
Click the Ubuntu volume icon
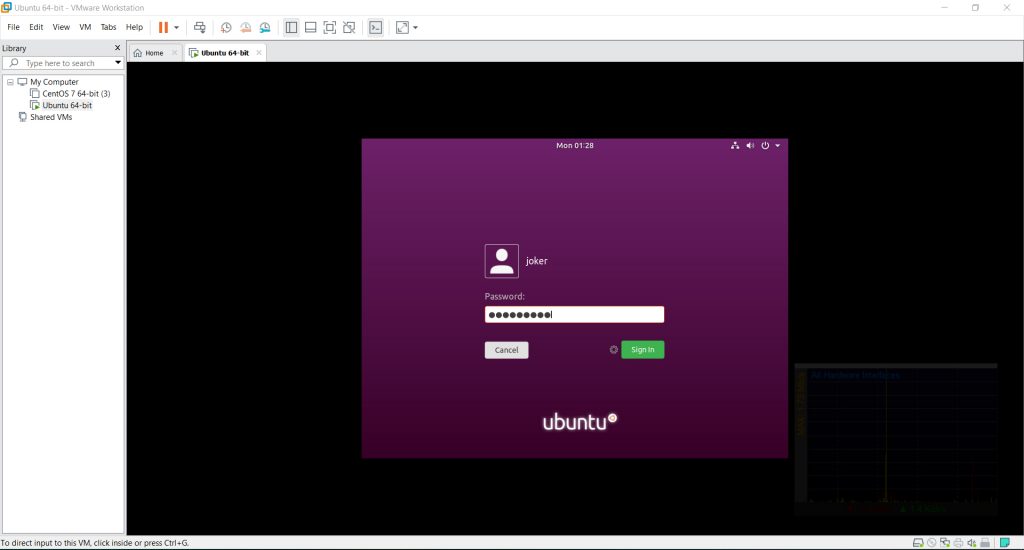pos(750,146)
